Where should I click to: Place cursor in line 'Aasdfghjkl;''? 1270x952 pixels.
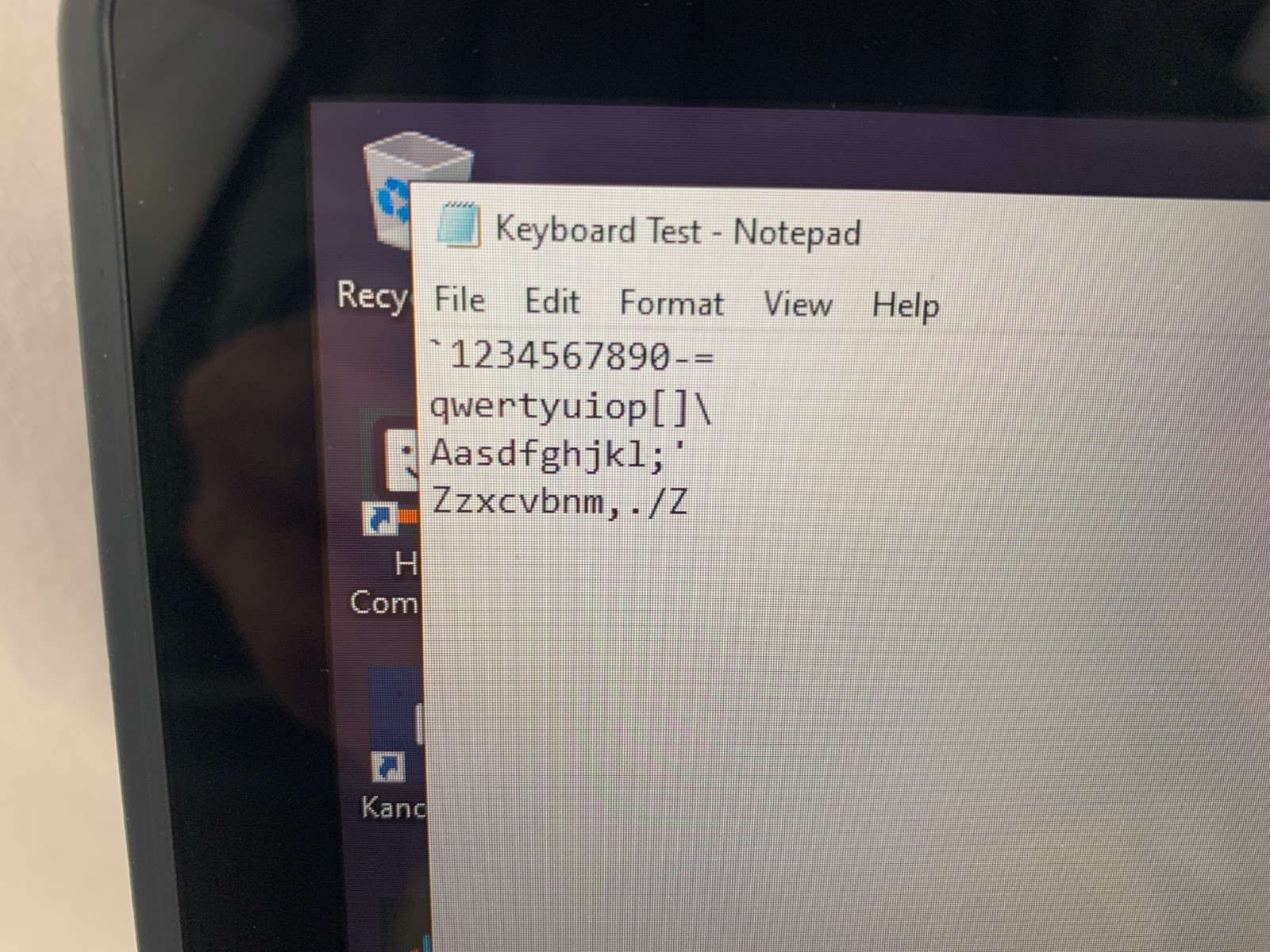point(557,455)
